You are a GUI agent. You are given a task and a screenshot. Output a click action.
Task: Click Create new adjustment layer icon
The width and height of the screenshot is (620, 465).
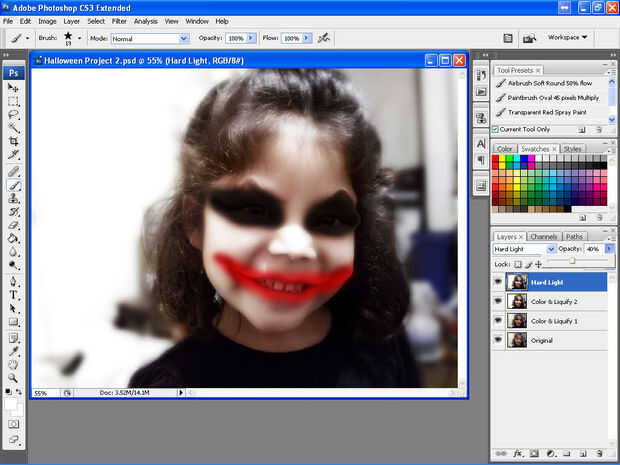tap(550, 454)
